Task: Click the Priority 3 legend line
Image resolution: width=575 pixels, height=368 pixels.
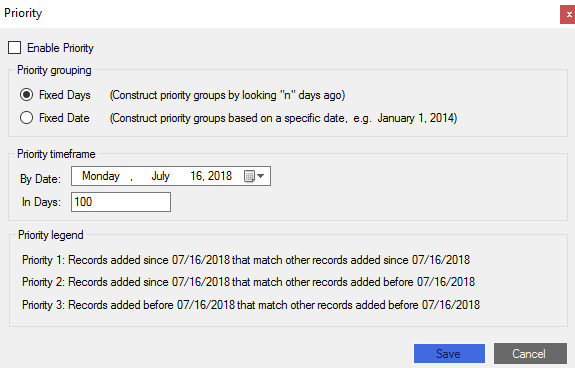Action: [251, 305]
